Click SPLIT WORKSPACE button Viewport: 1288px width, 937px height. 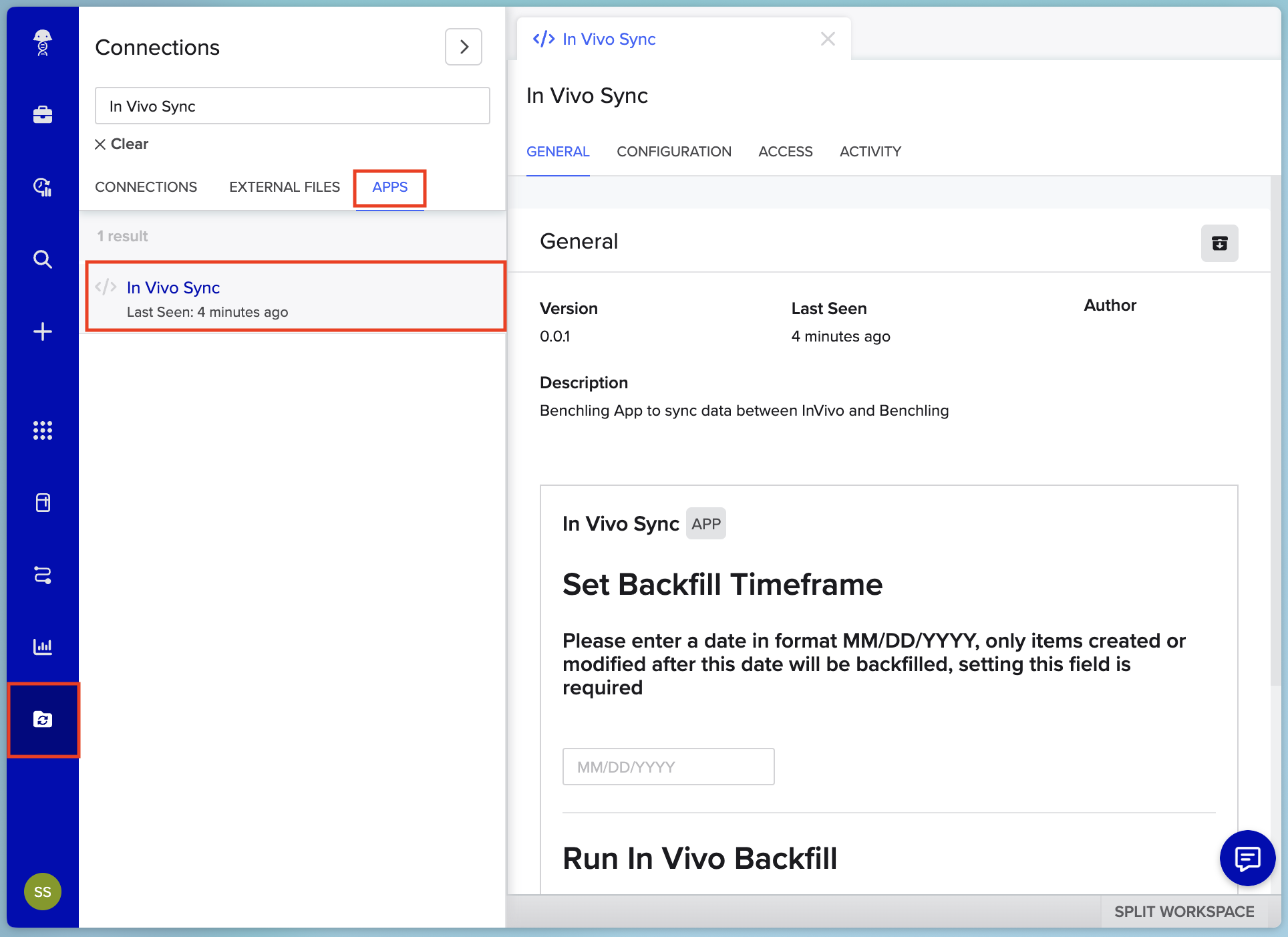point(1184,912)
